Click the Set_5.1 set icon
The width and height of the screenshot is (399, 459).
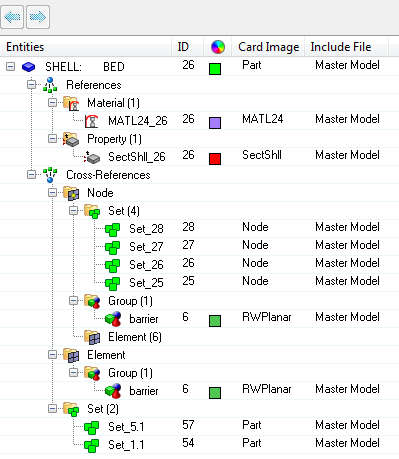click(x=91, y=427)
